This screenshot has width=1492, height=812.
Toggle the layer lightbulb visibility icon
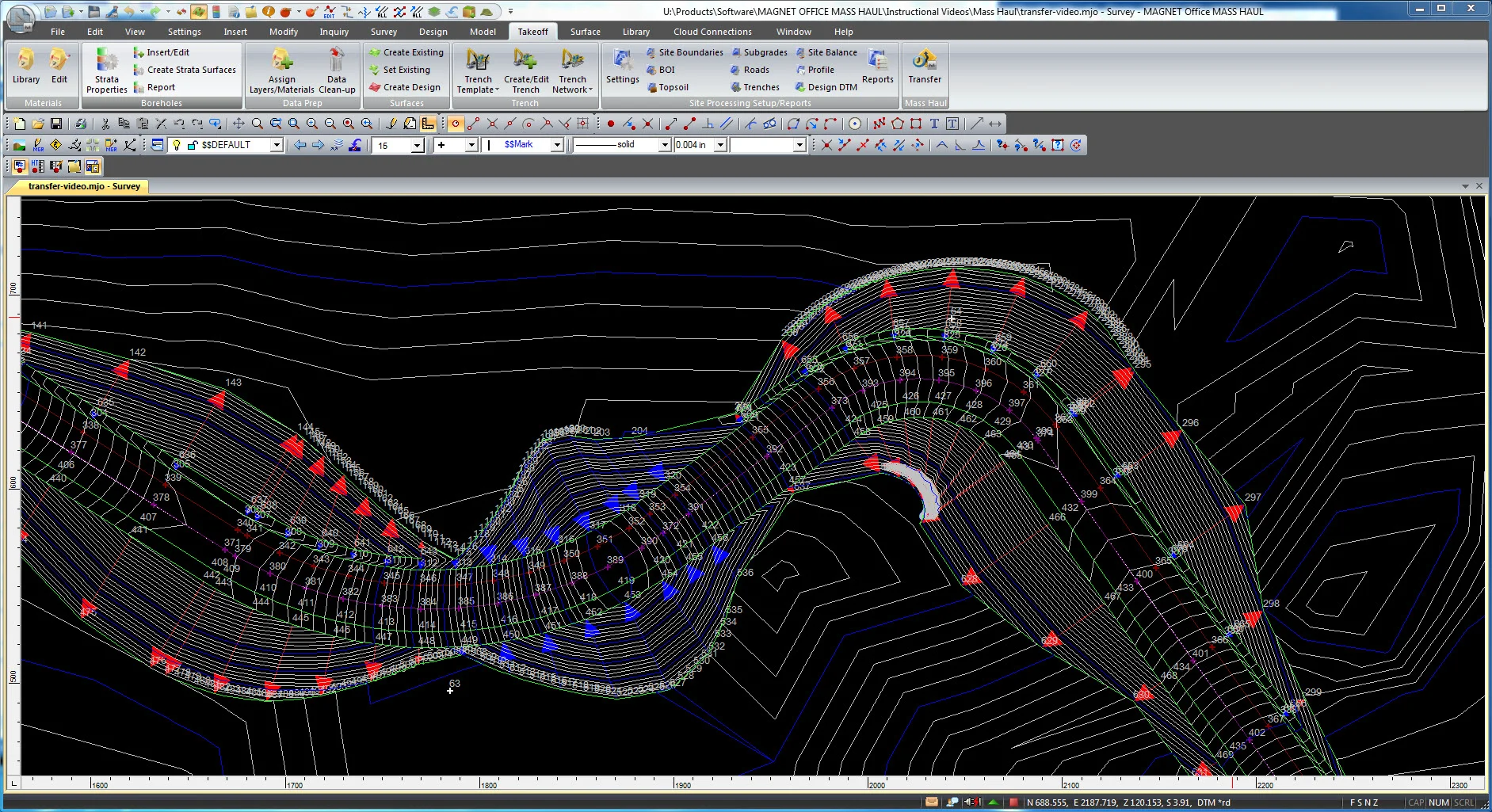(177, 145)
